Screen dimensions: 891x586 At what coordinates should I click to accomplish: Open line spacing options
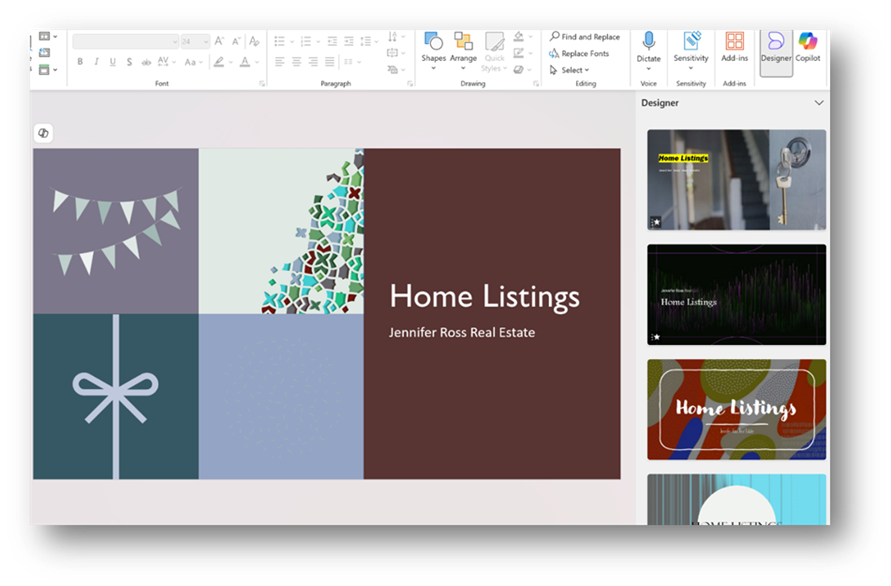pos(368,41)
